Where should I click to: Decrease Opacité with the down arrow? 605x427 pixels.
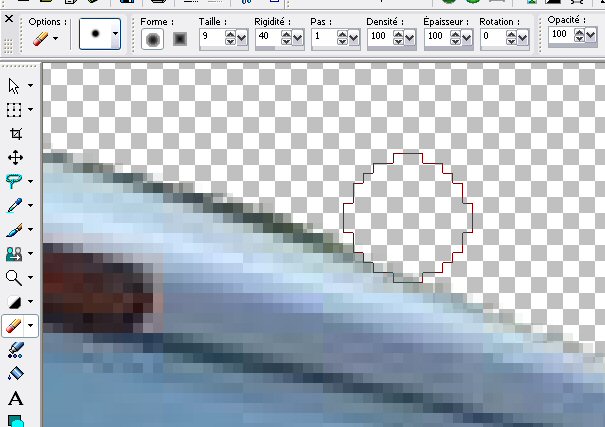click(x=579, y=39)
